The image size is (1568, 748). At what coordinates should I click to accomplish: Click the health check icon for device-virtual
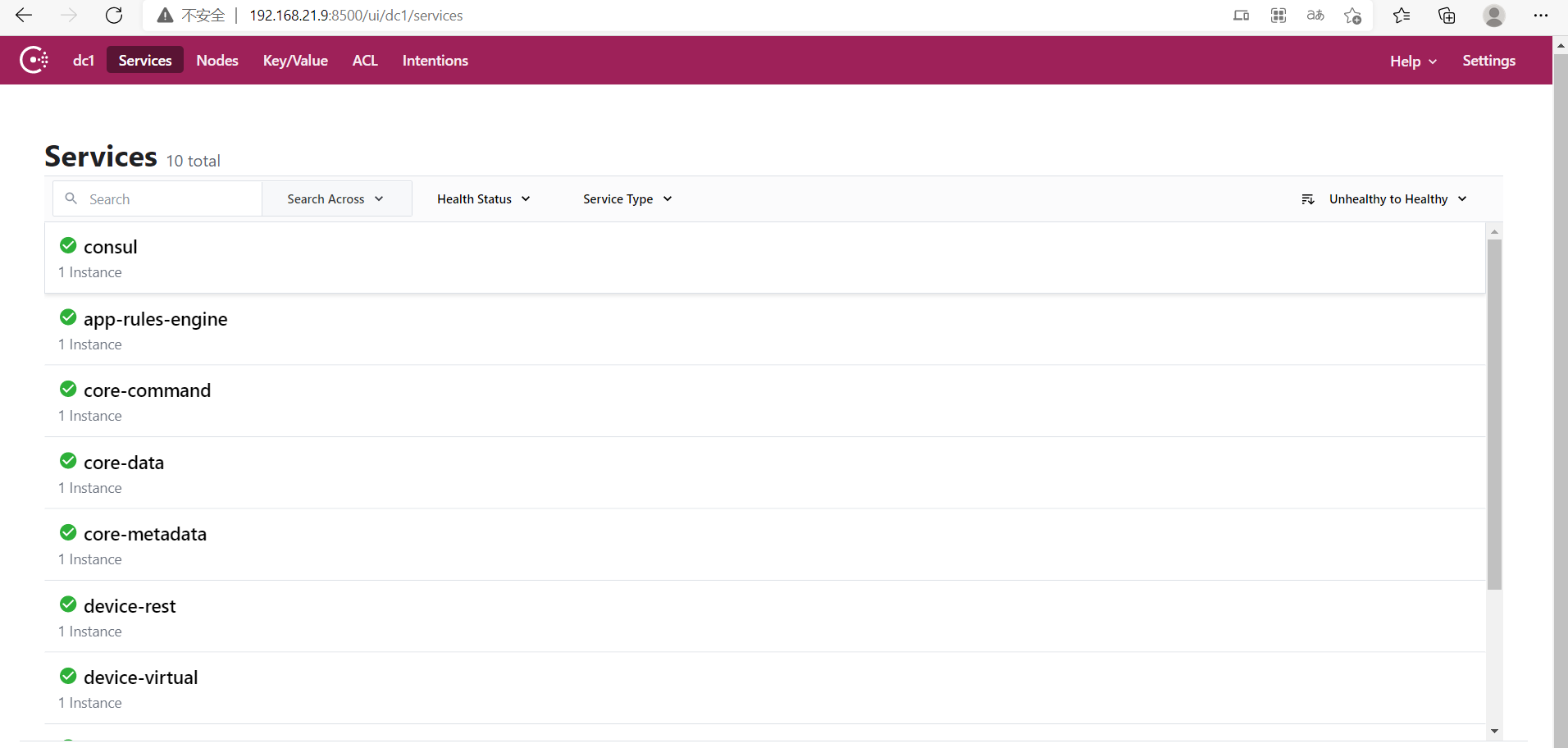[x=68, y=676]
